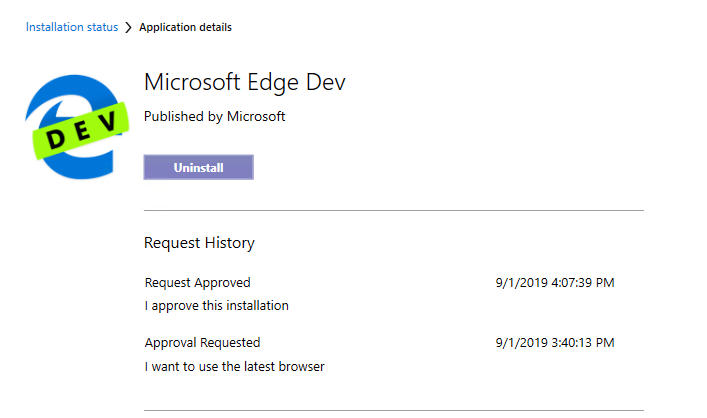Select the Application details breadcrumb item
The image size is (707, 418).
point(185,28)
